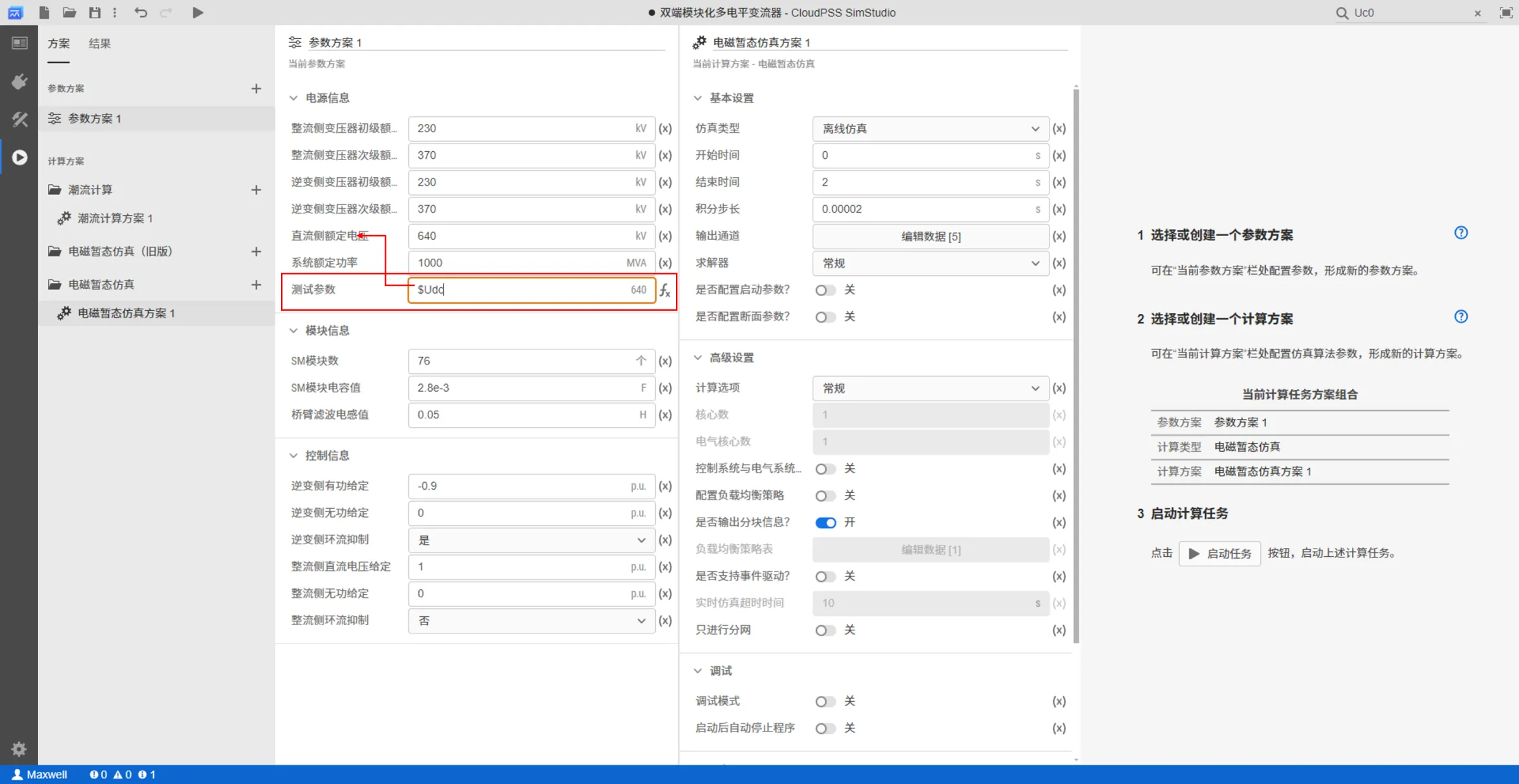Screen dimensions: 1519x784
Task: Click the calculation panel vertical scrollbar
Action: [1076, 366]
